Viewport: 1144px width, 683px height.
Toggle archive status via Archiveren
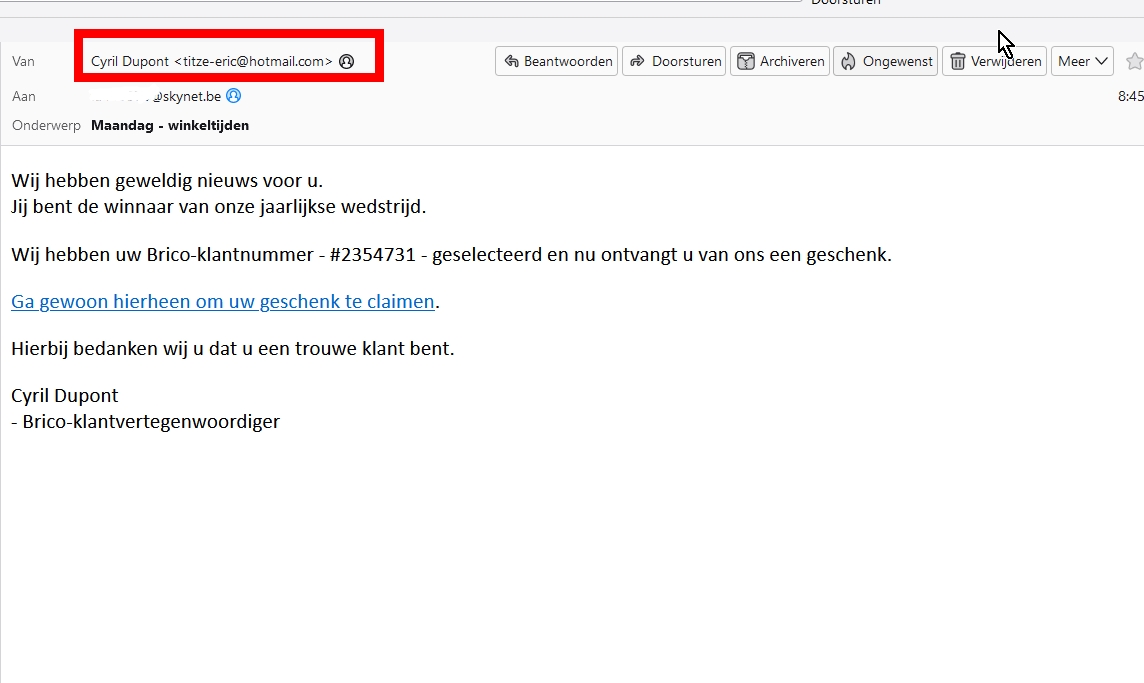(x=780, y=61)
